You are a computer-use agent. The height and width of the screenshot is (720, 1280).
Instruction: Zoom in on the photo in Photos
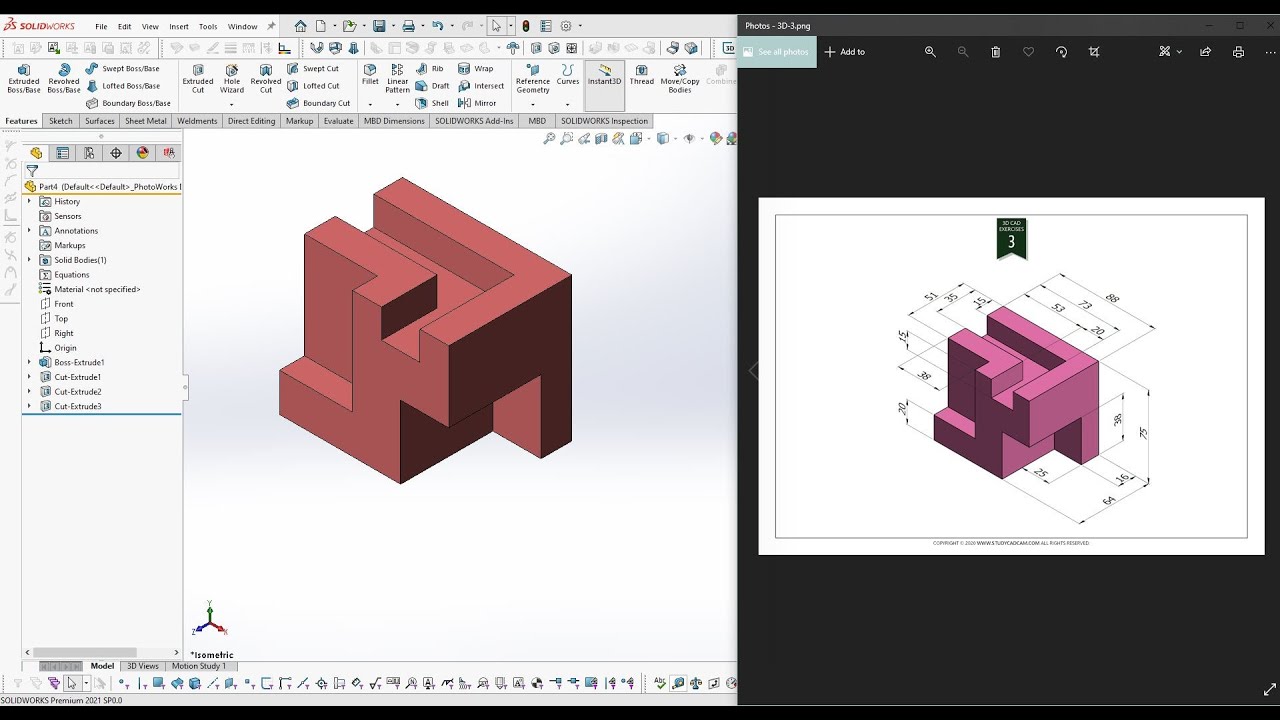(x=930, y=52)
